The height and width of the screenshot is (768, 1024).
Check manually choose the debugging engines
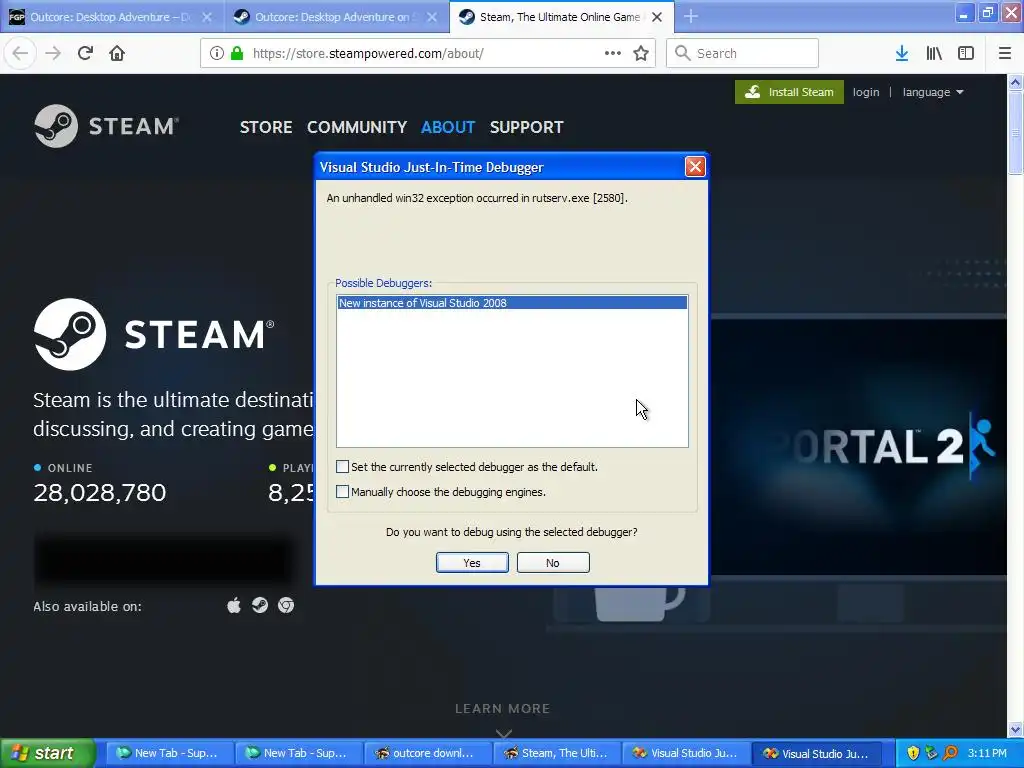[342, 491]
